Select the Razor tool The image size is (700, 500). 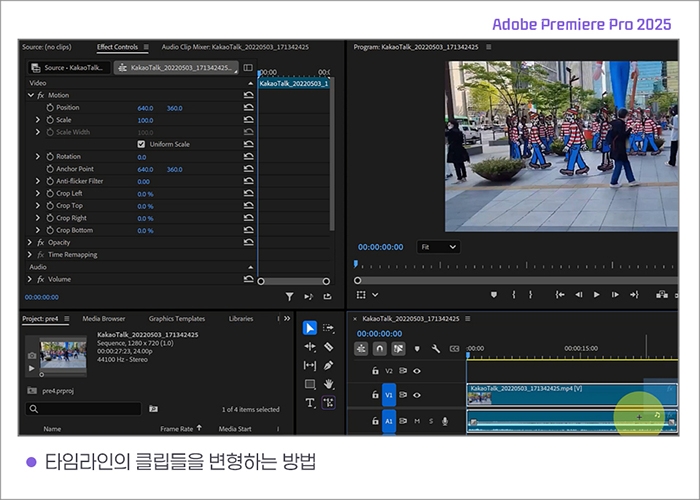(x=329, y=347)
